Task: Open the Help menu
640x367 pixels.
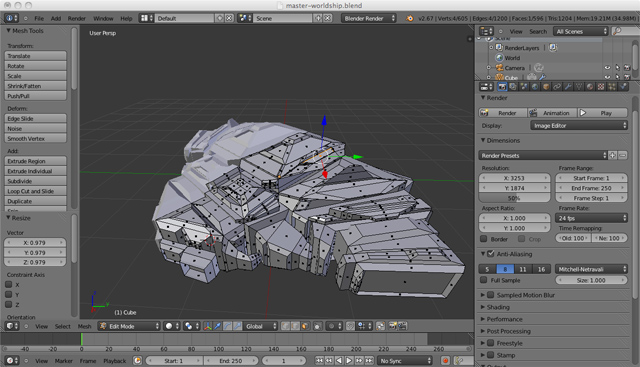Action: (x=126, y=18)
